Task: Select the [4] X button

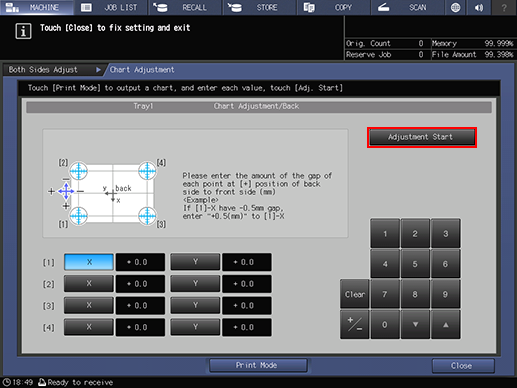Action: click(89, 327)
